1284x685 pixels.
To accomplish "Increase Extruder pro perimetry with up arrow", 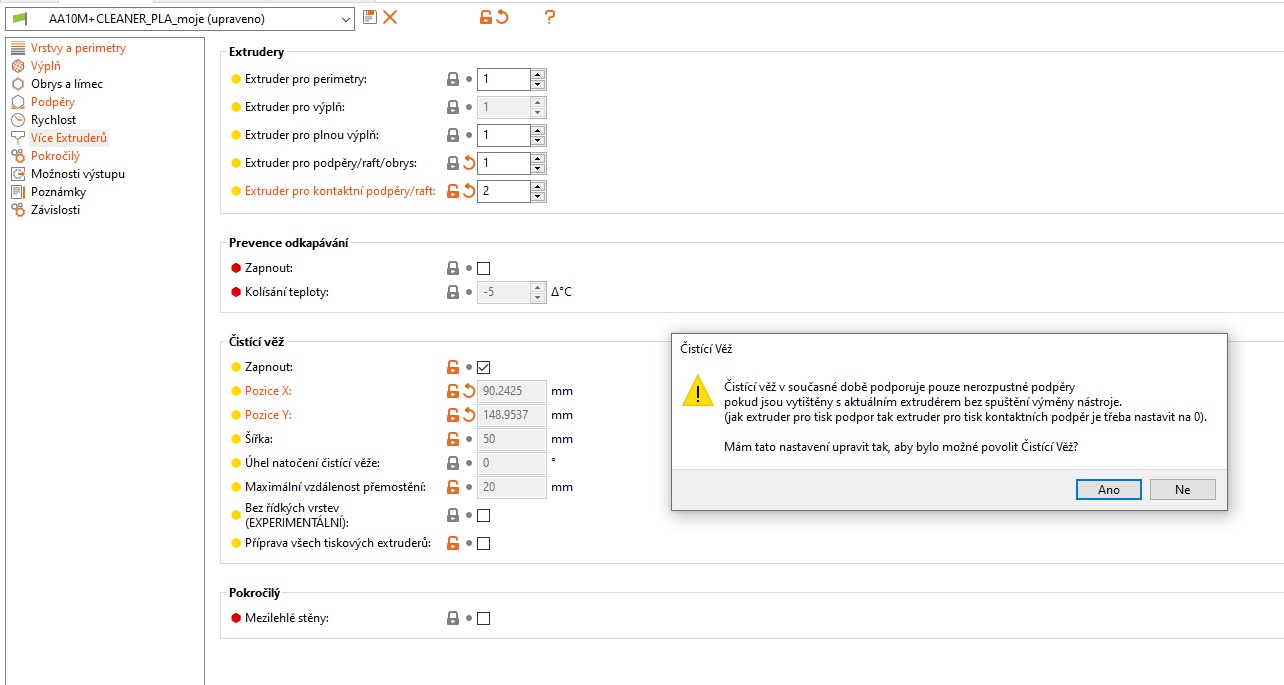I will (x=538, y=74).
